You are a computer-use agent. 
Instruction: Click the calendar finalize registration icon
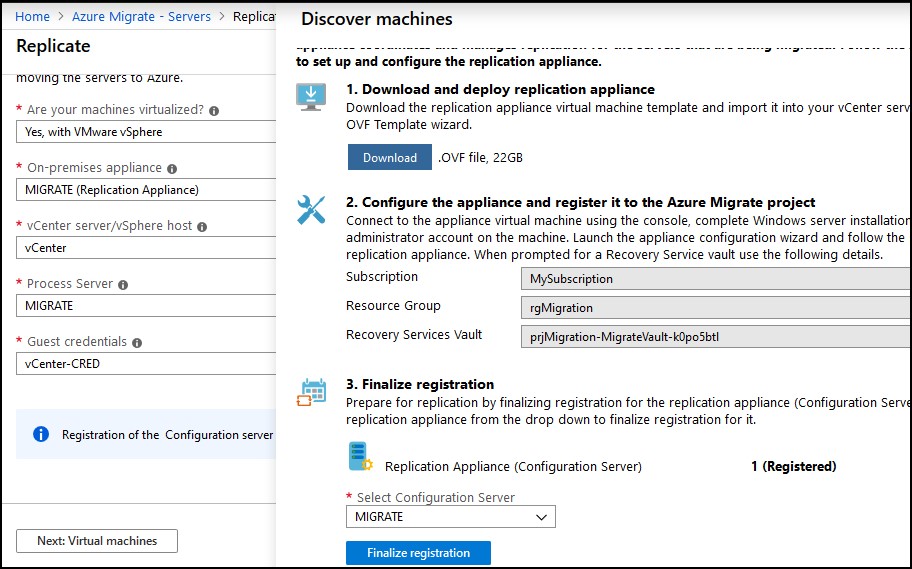point(312,393)
